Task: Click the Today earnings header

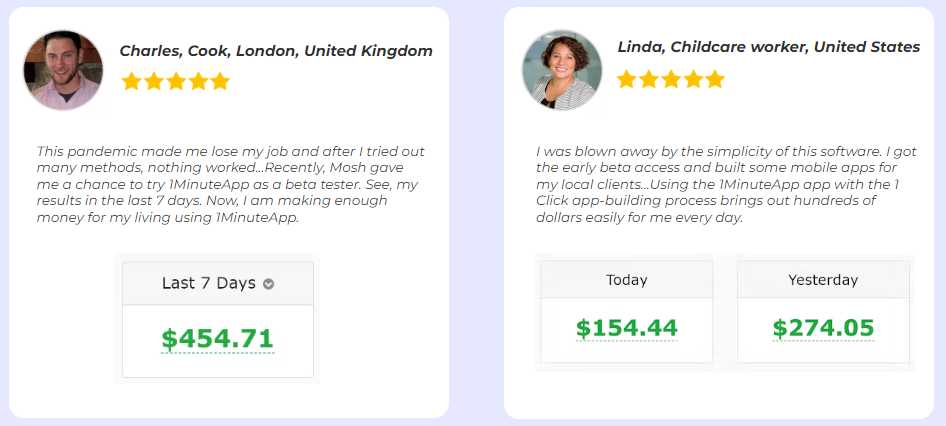Action: [626, 280]
